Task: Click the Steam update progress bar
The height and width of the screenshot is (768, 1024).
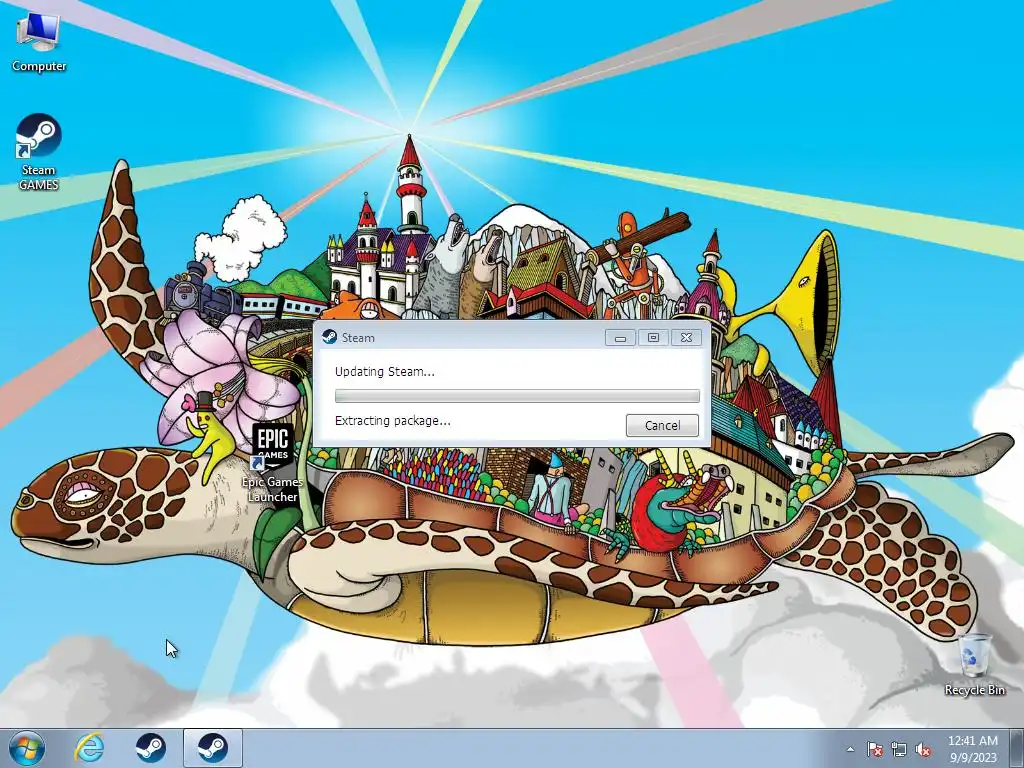Action: [517, 396]
